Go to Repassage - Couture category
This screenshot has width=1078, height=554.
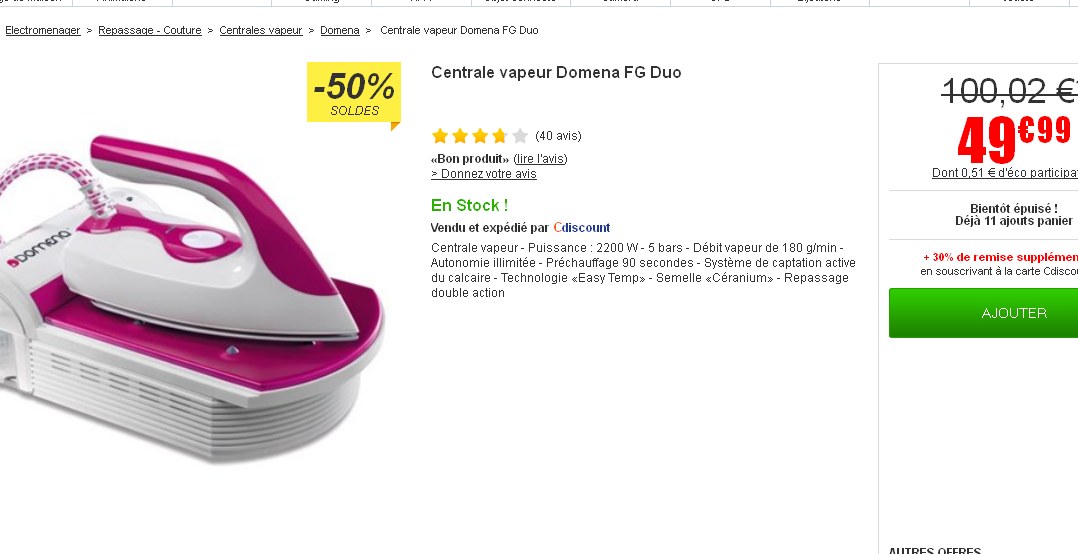[x=150, y=31]
